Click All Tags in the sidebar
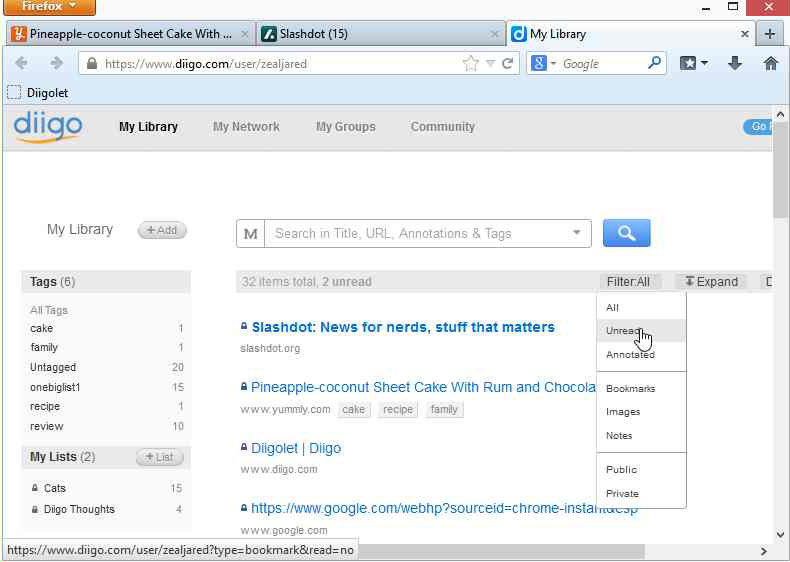Image resolution: width=790 pixels, height=562 pixels. coord(49,310)
